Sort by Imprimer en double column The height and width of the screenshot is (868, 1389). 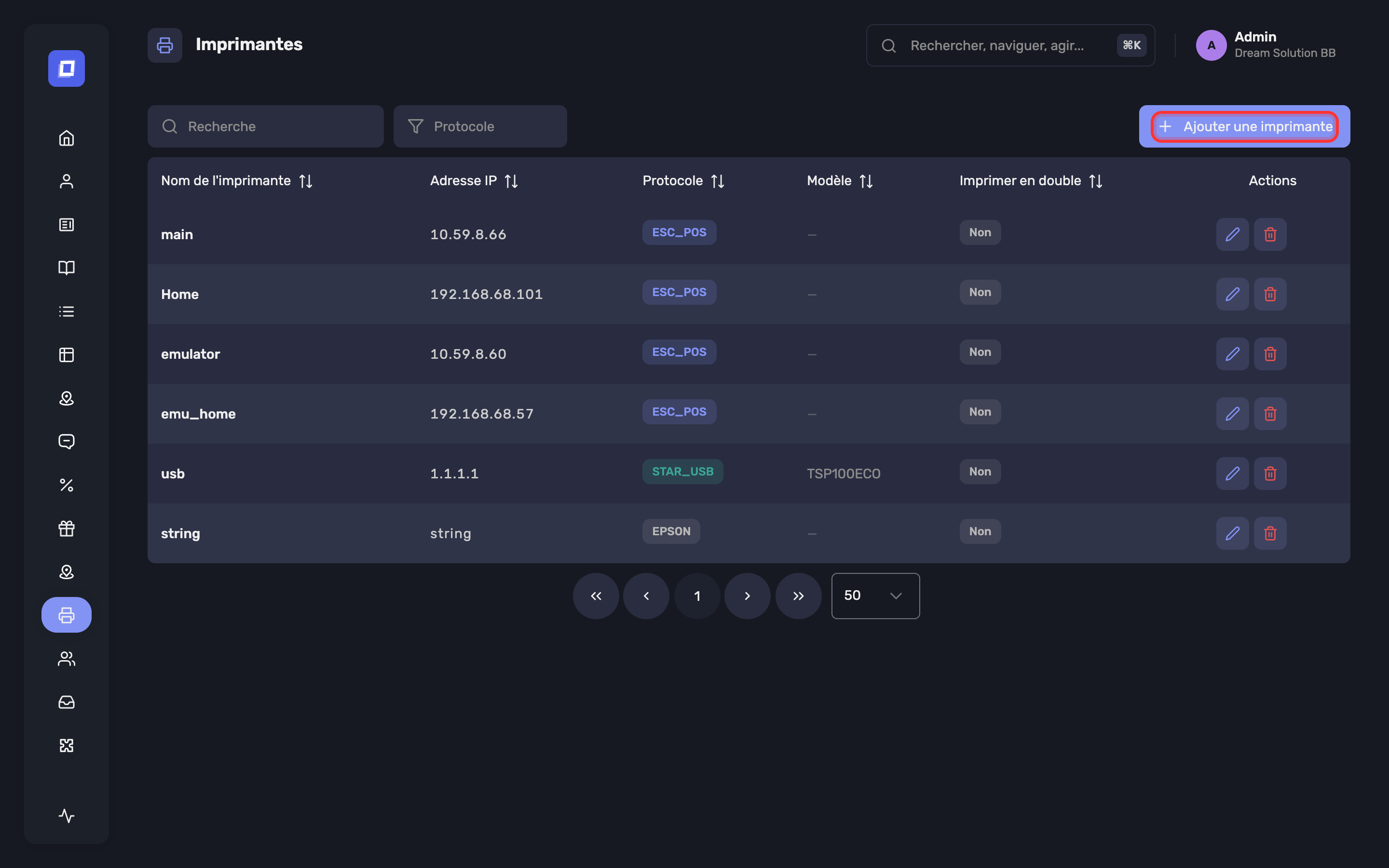click(x=1096, y=181)
